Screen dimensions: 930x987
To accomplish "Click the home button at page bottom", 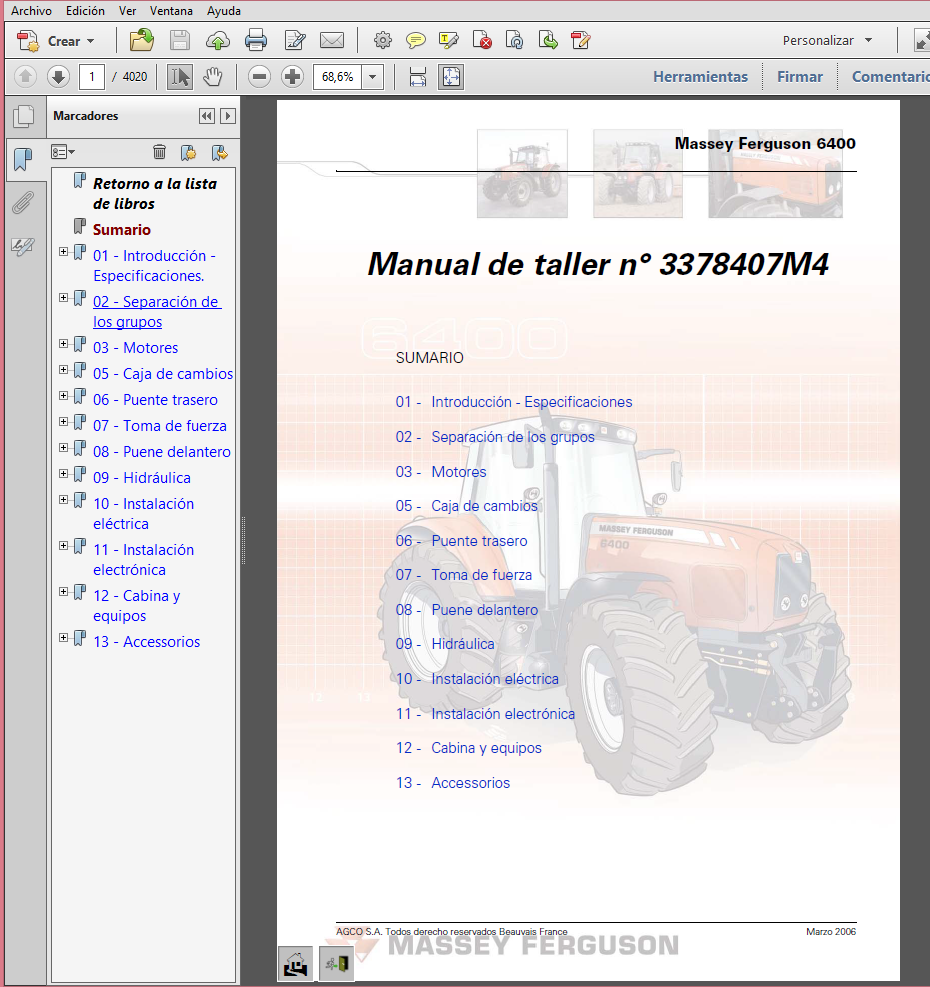I will 295,963.
